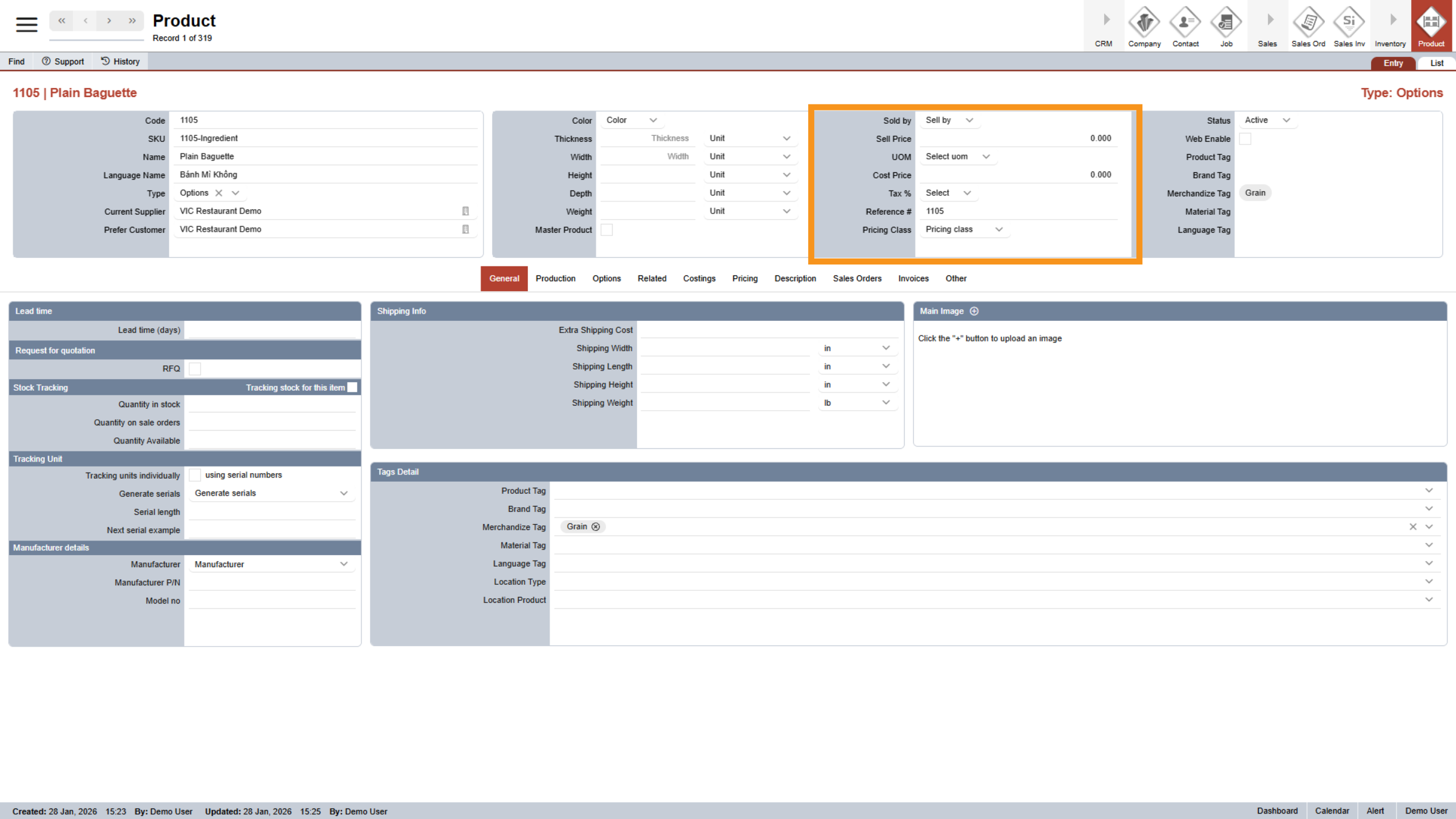Open the Select uom dropdown
The height and width of the screenshot is (819, 1456).
(957, 157)
